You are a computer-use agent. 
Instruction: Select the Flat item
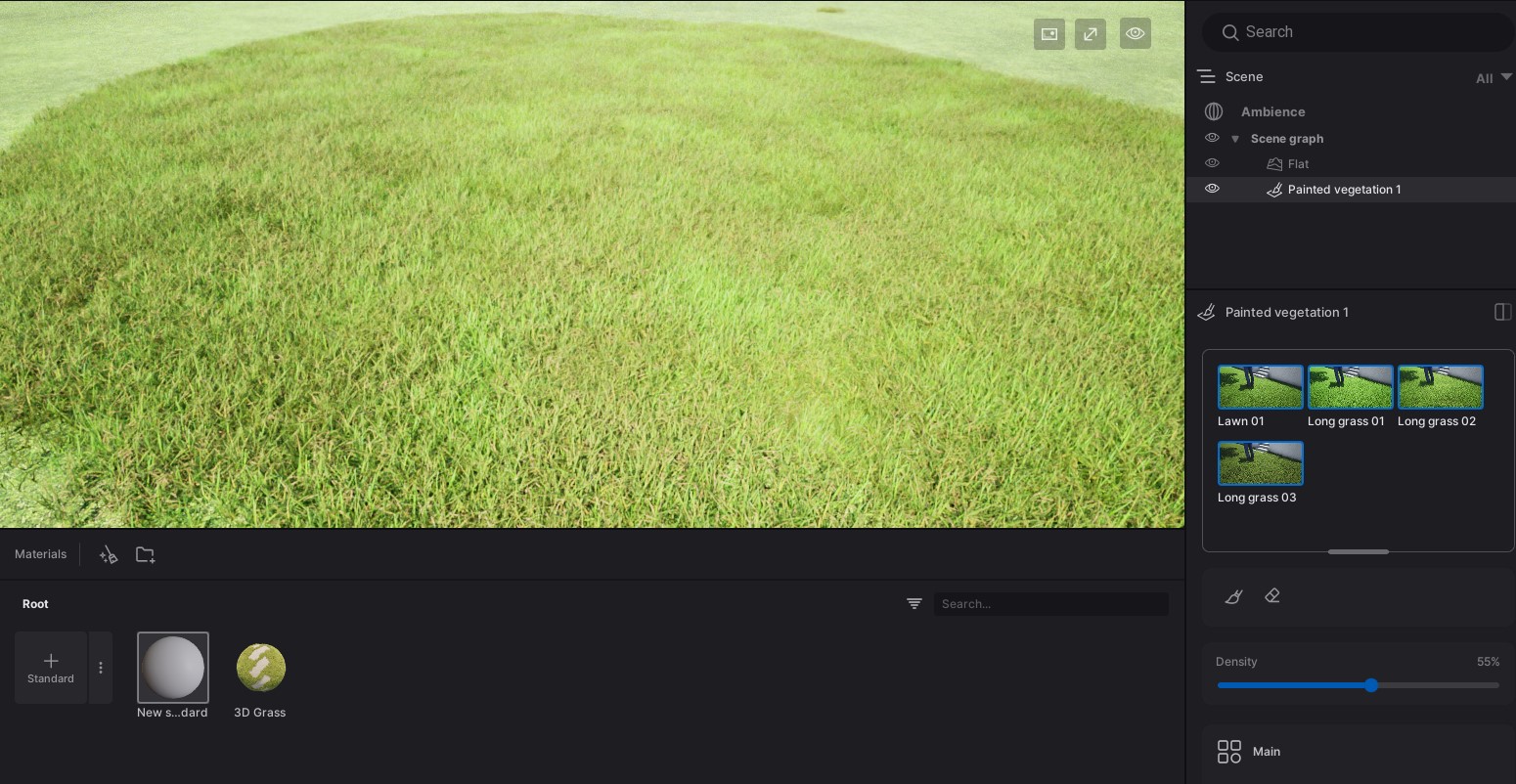1298,164
